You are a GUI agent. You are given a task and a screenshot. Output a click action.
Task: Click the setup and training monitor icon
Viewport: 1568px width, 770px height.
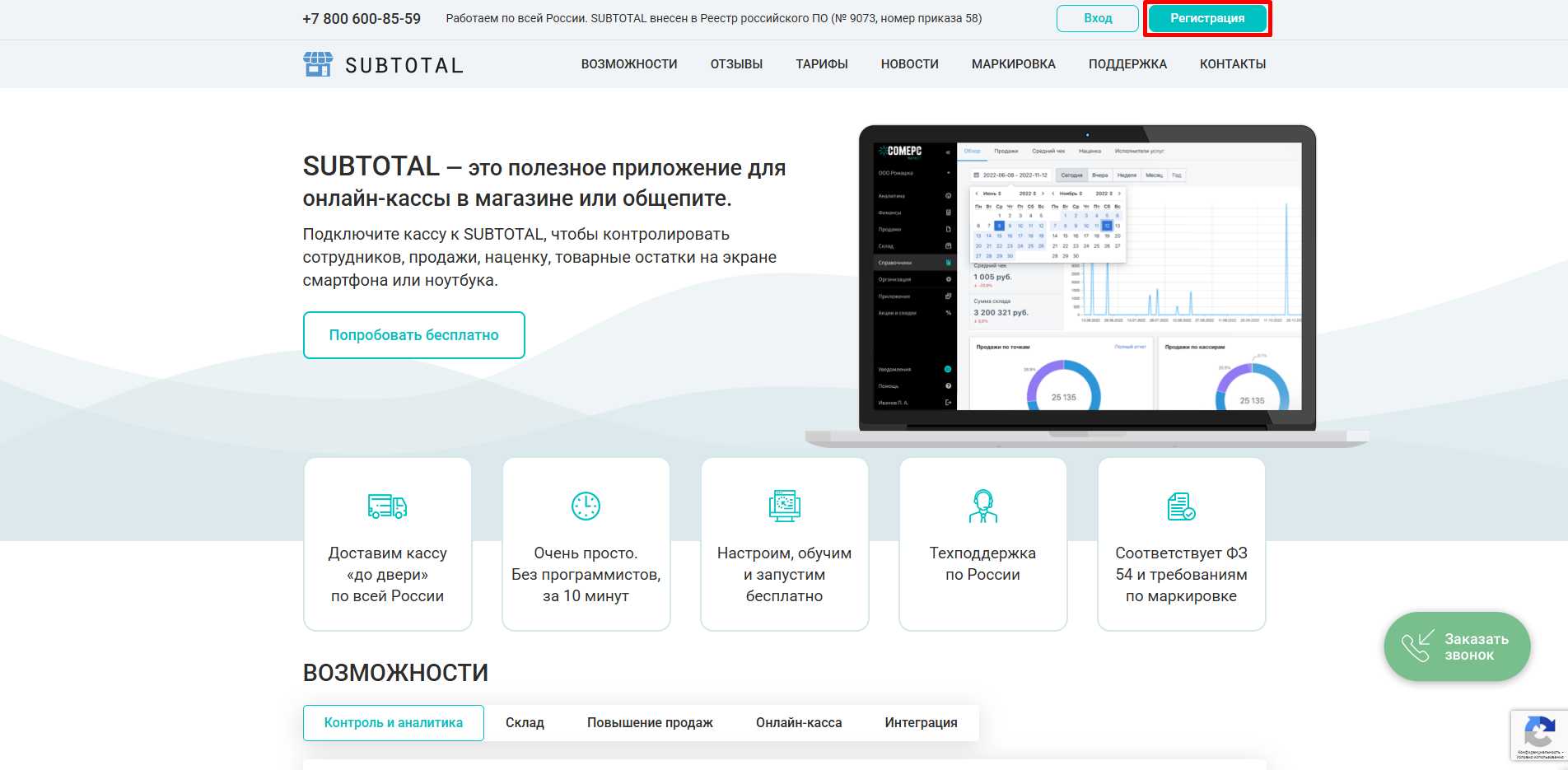(784, 506)
